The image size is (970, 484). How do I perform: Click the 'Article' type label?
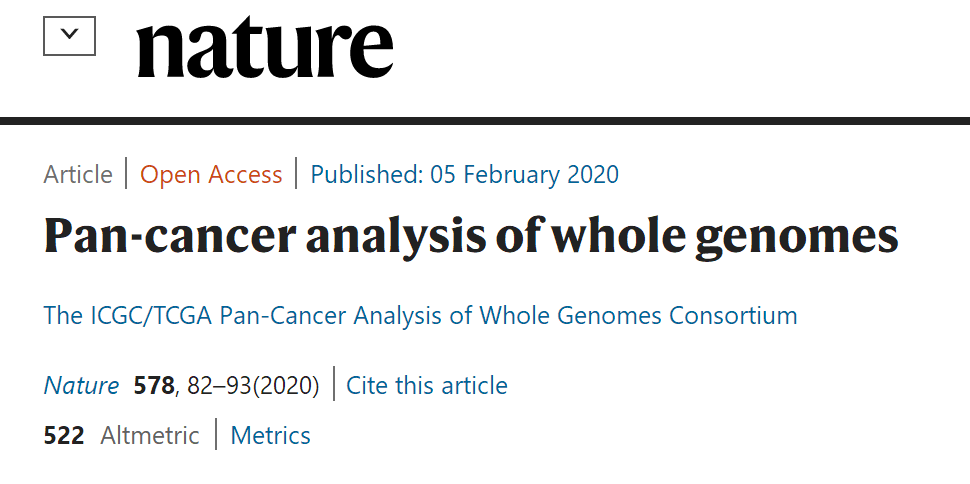(x=78, y=175)
